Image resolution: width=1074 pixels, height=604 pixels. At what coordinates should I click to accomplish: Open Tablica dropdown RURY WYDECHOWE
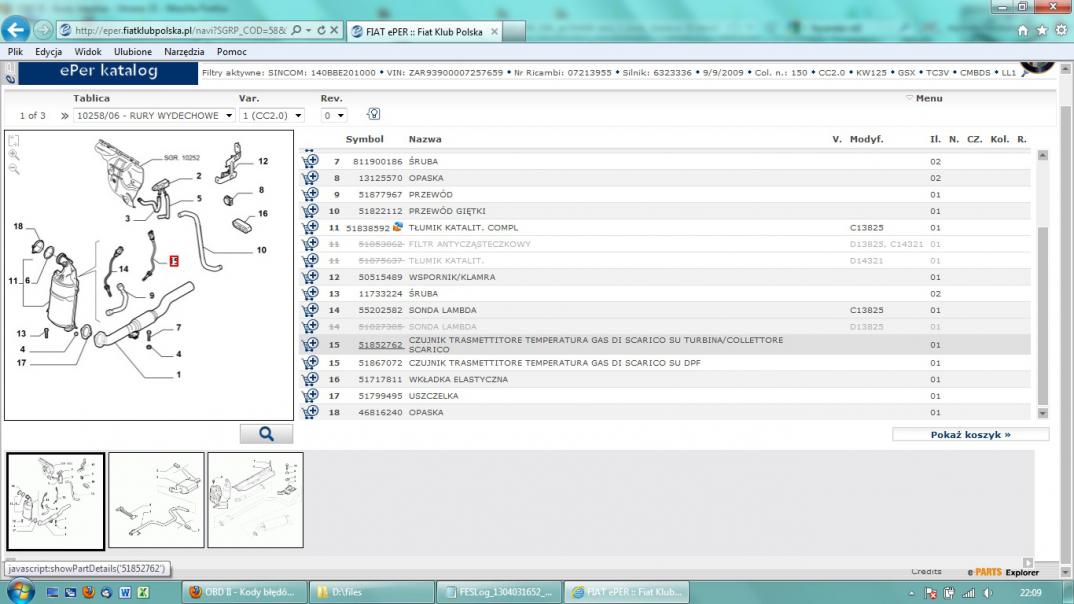(154, 115)
